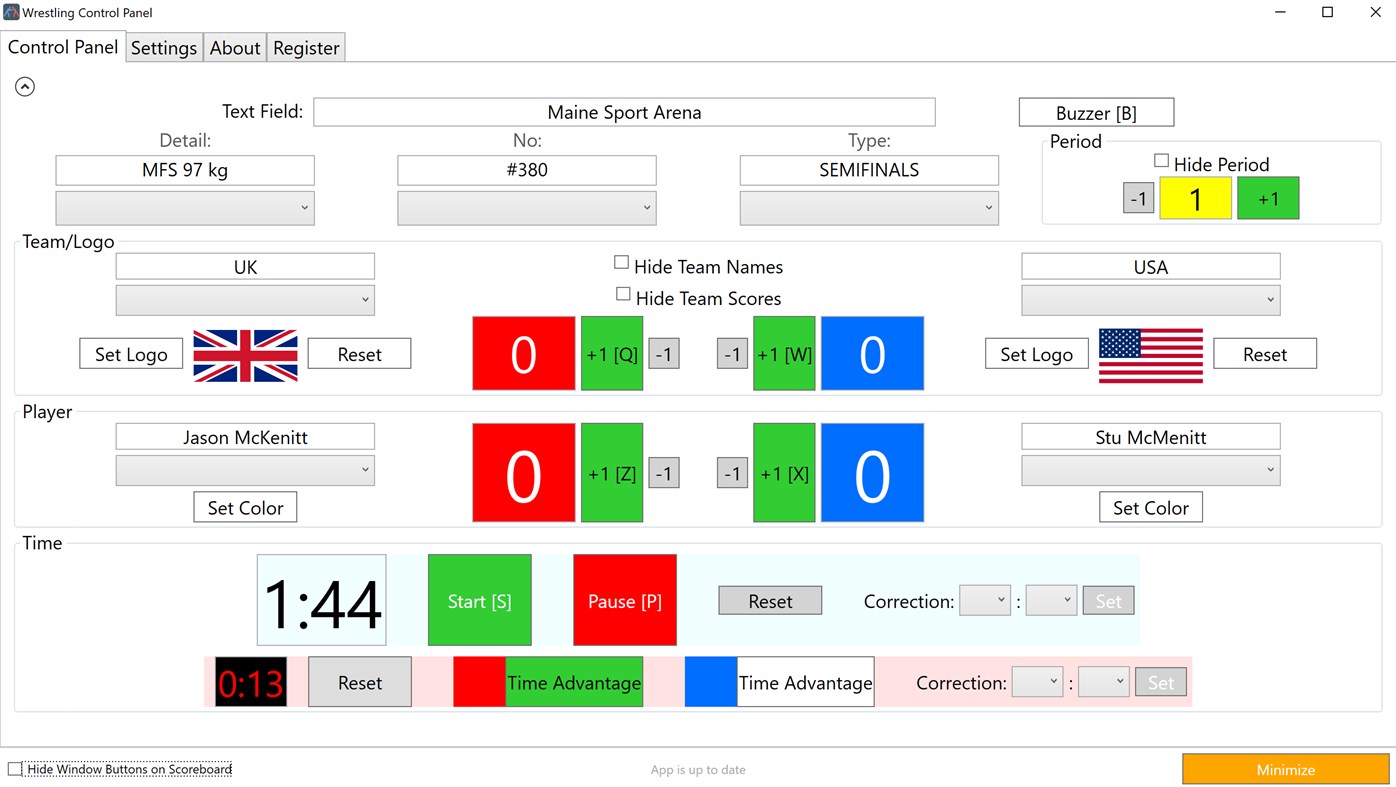The width and height of the screenshot is (1396, 787).
Task: Pause the running clock
Action: 624,599
